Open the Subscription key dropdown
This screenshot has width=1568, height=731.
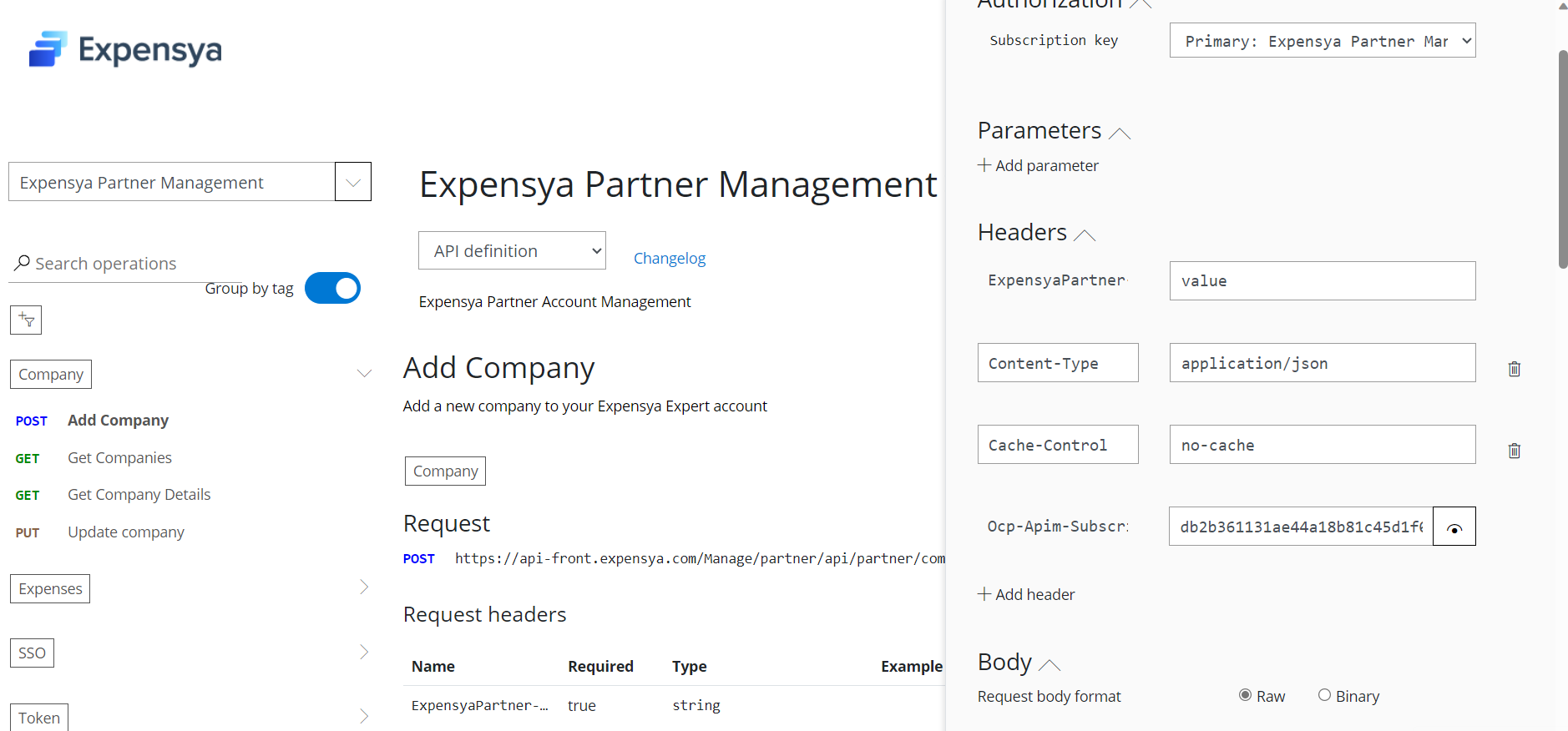[1322, 40]
